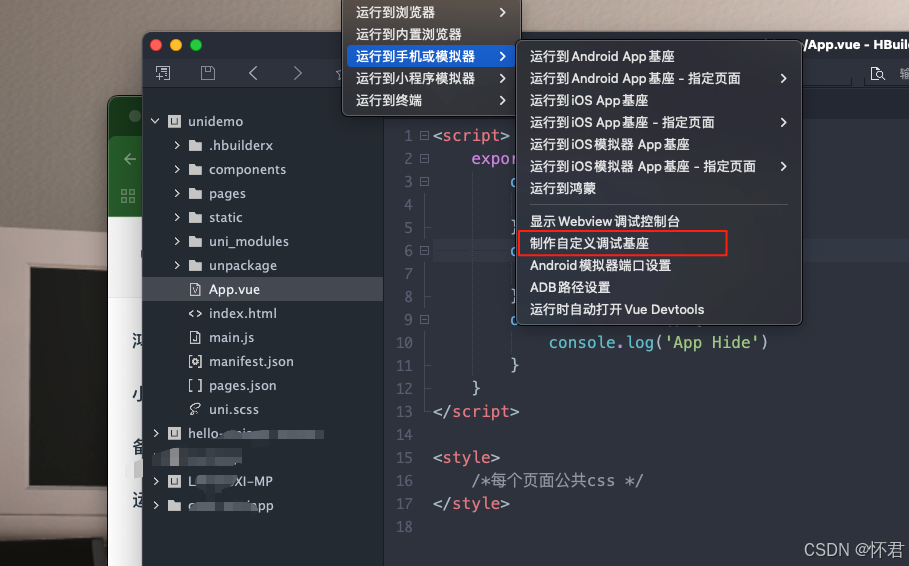Select App.vue in the project tree

pyautogui.click(x=263, y=289)
